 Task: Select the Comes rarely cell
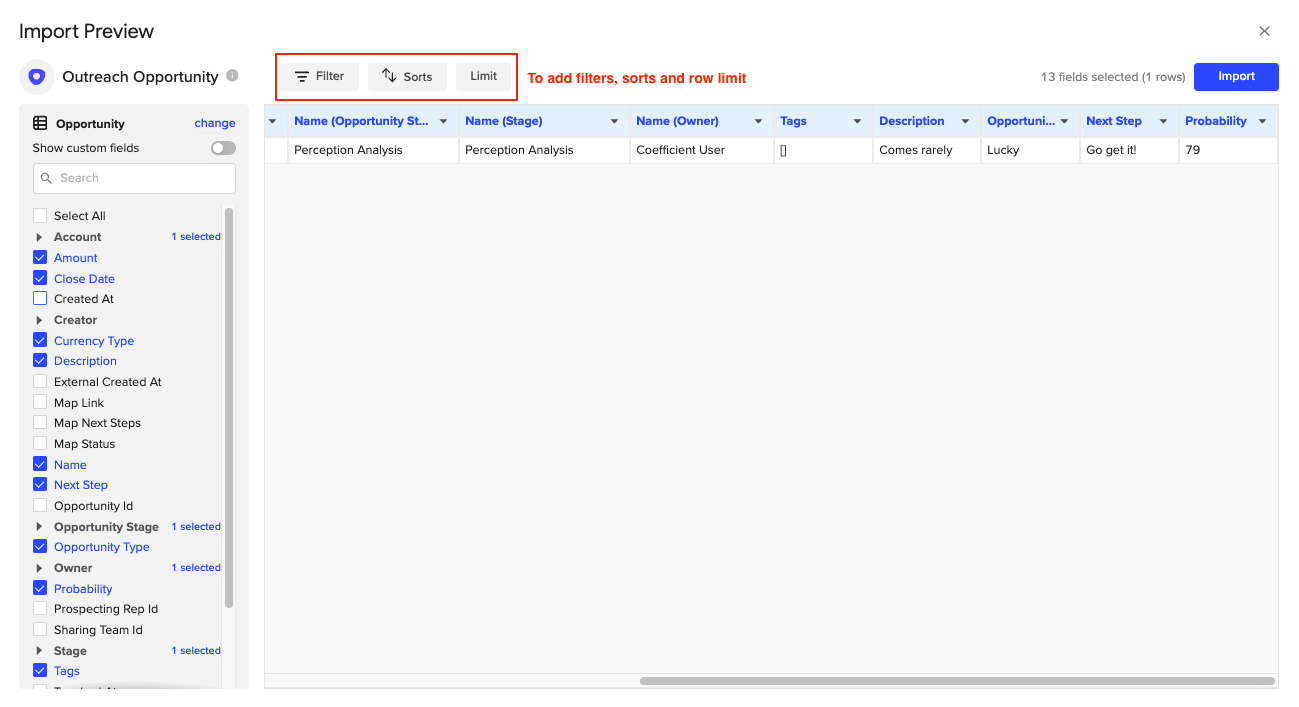point(926,150)
